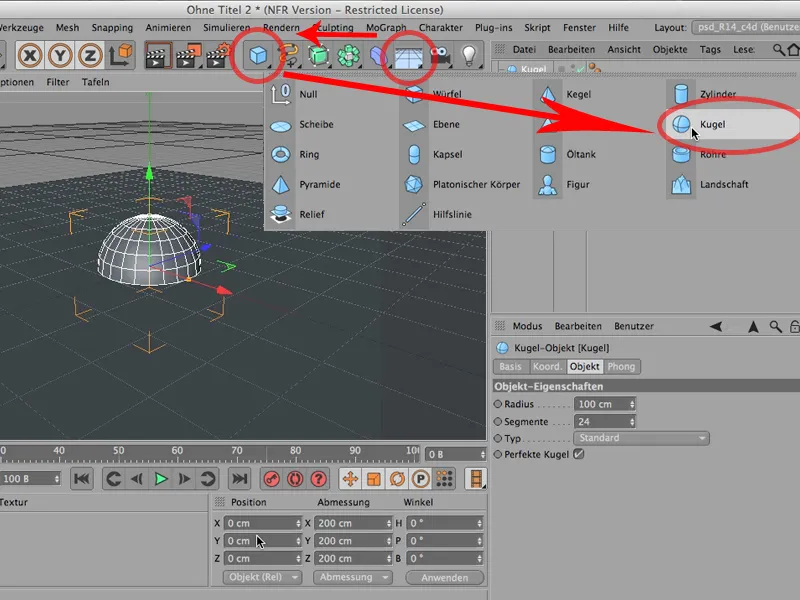Viewport: 800px width, 600px height.
Task: Switch to the Phong tab
Action: 621,366
